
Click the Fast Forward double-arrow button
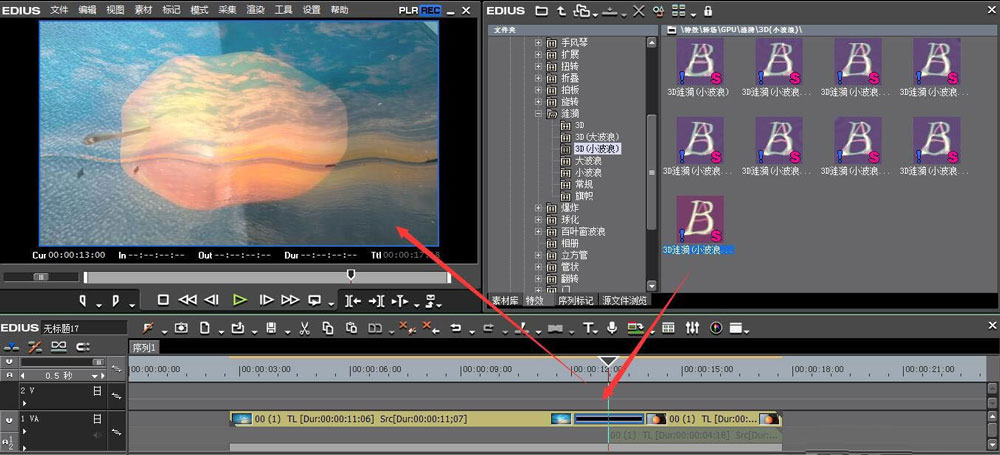[x=290, y=300]
